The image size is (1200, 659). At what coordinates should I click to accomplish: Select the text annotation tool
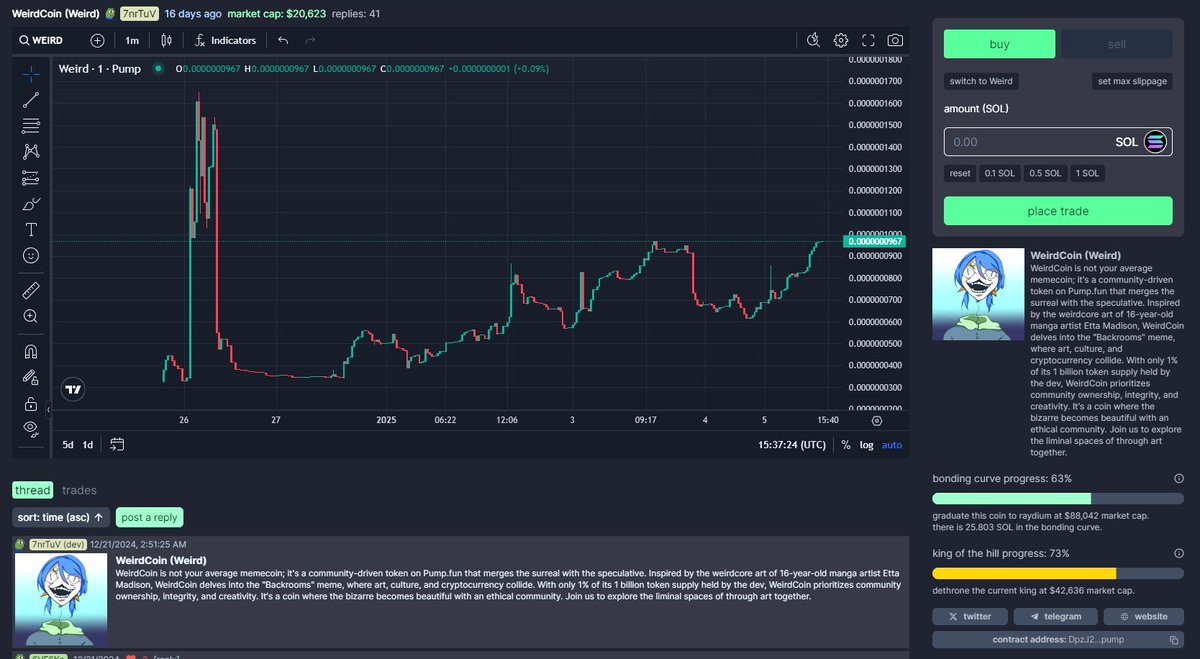click(31, 229)
